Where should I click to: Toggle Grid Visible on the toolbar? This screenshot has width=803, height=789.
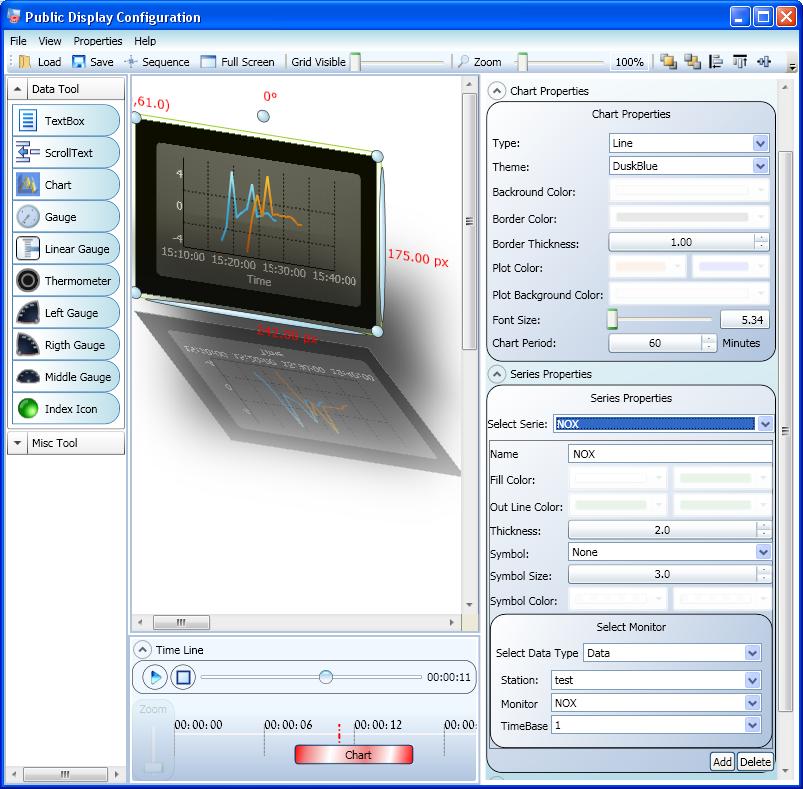tap(316, 61)
